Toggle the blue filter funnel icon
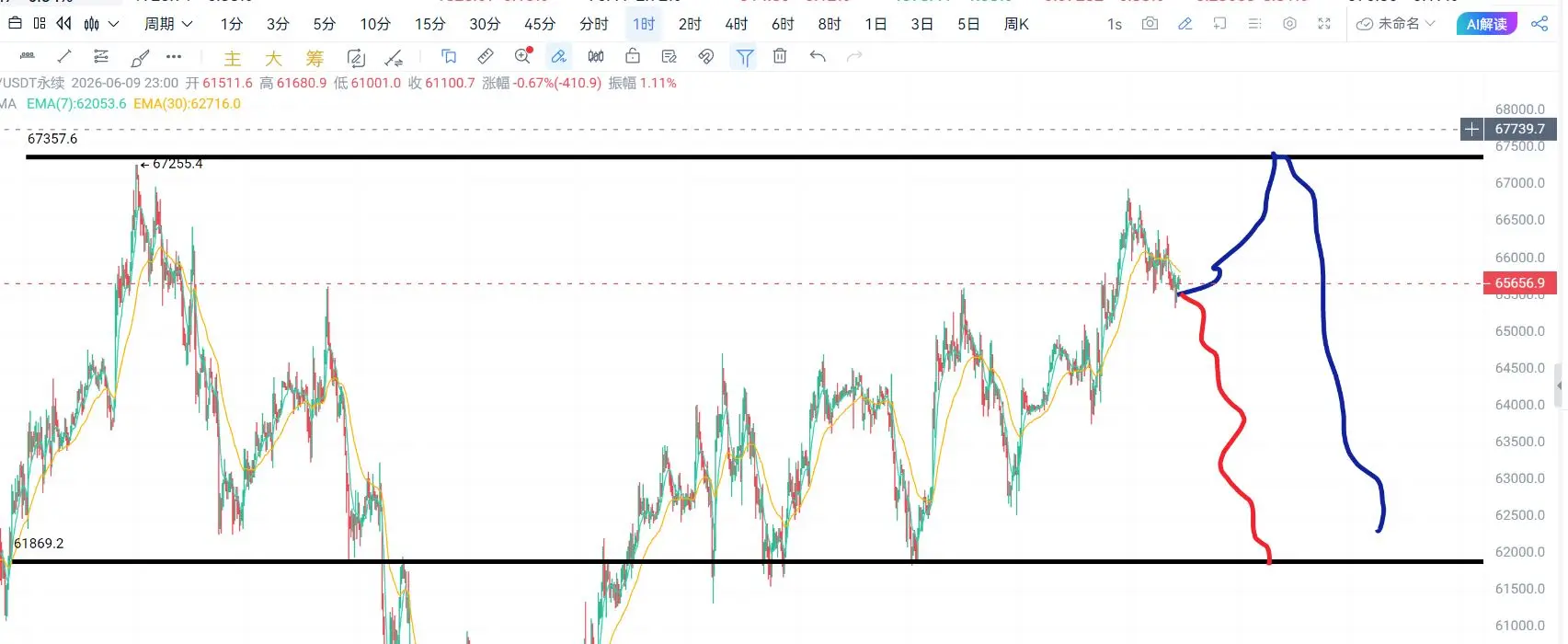 pos(744,57)
